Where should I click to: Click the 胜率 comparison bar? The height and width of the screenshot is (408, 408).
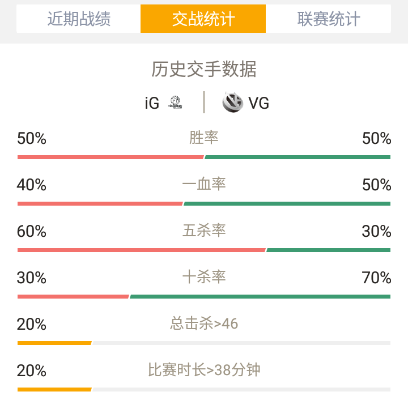204,157
